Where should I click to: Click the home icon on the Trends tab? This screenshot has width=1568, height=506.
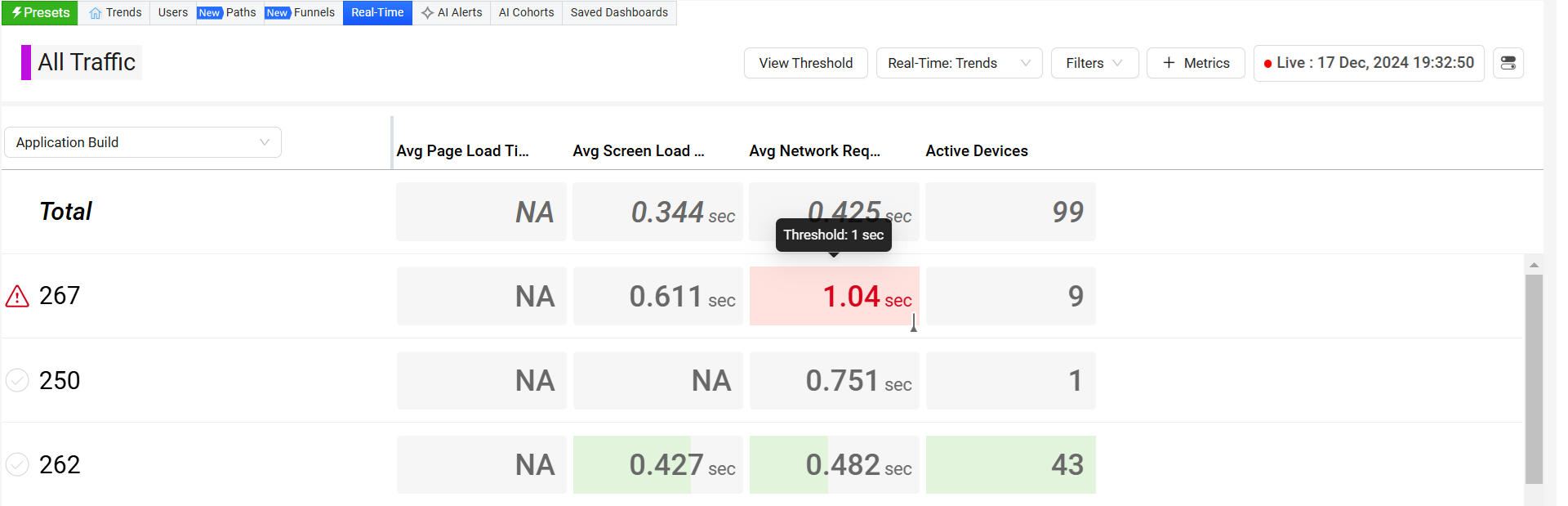[96, 13]
